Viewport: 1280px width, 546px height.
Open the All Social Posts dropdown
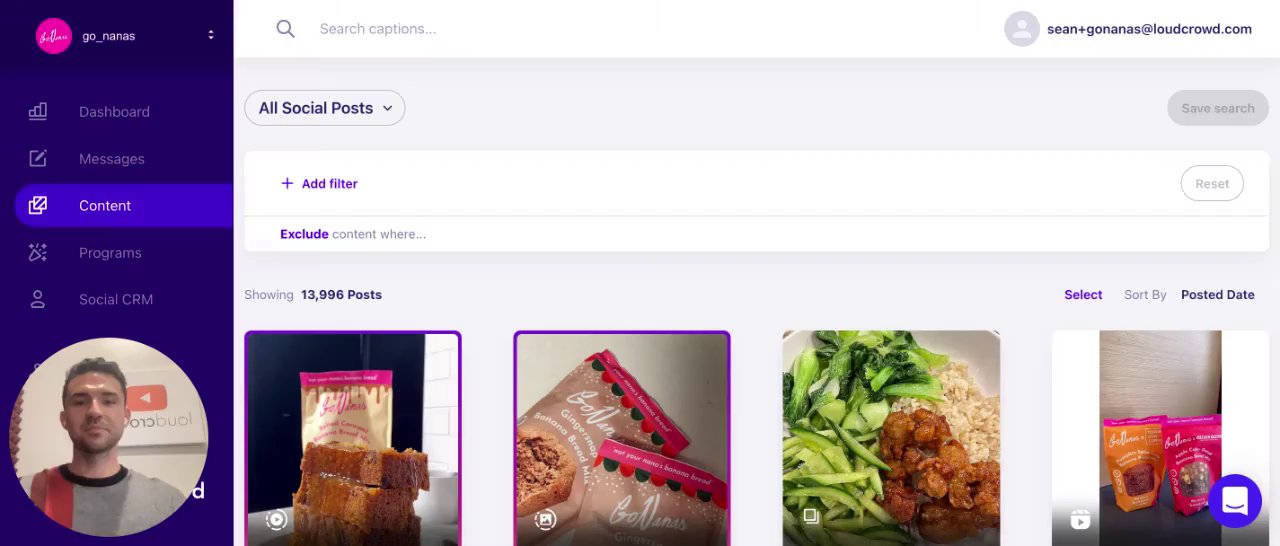[x=325, y=108]
